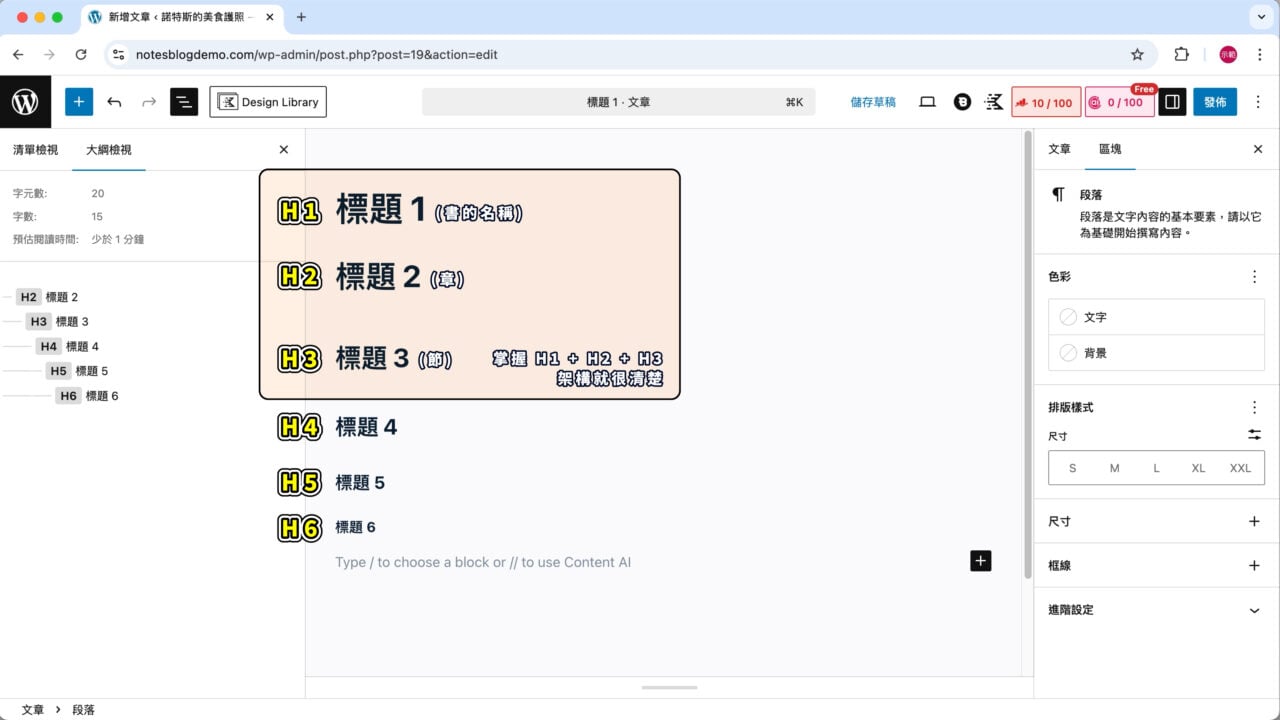The height and width of the screenshot is (720, 1280).
Task: Click the redo arrow icon
Action: 148,101
